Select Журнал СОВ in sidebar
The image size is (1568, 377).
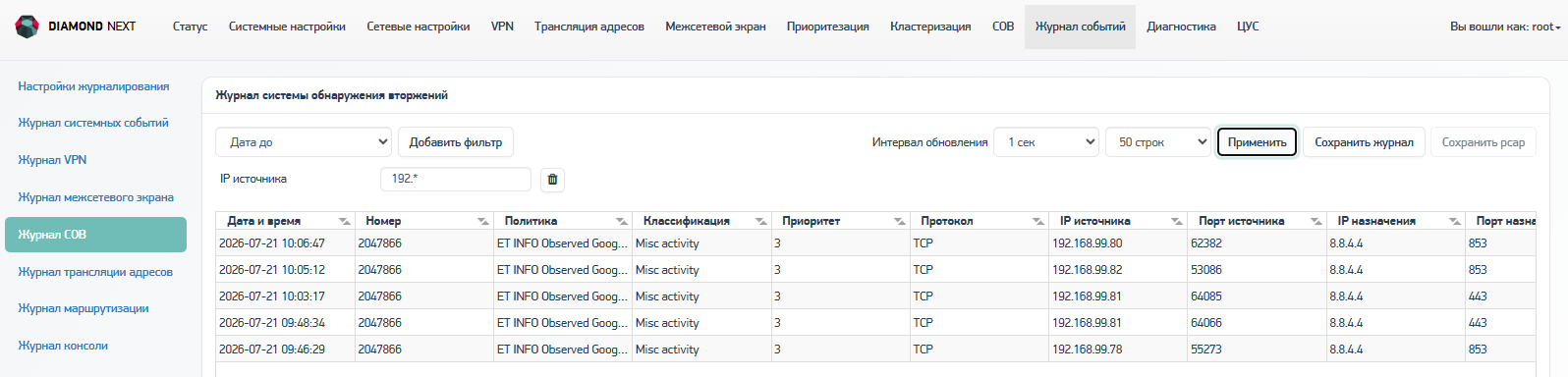(95, 235)
